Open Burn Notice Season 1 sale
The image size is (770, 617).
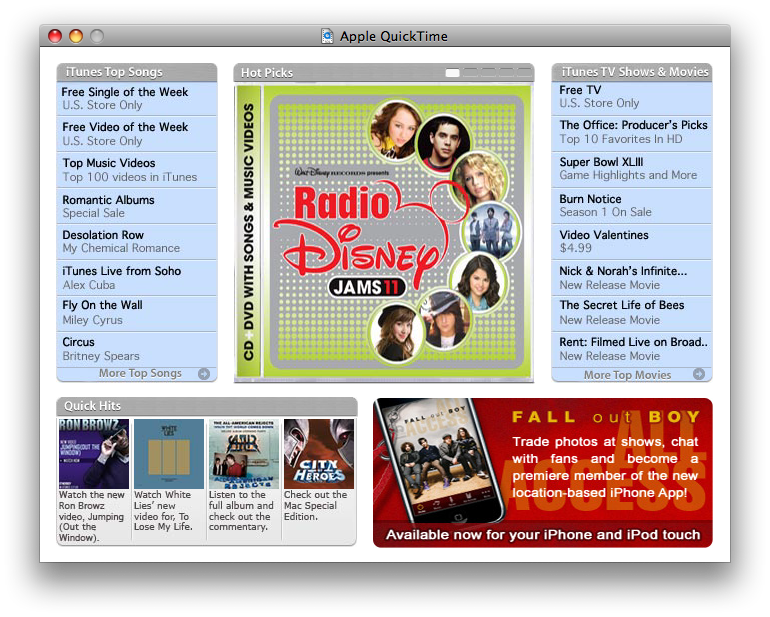[x=632, y=206]
